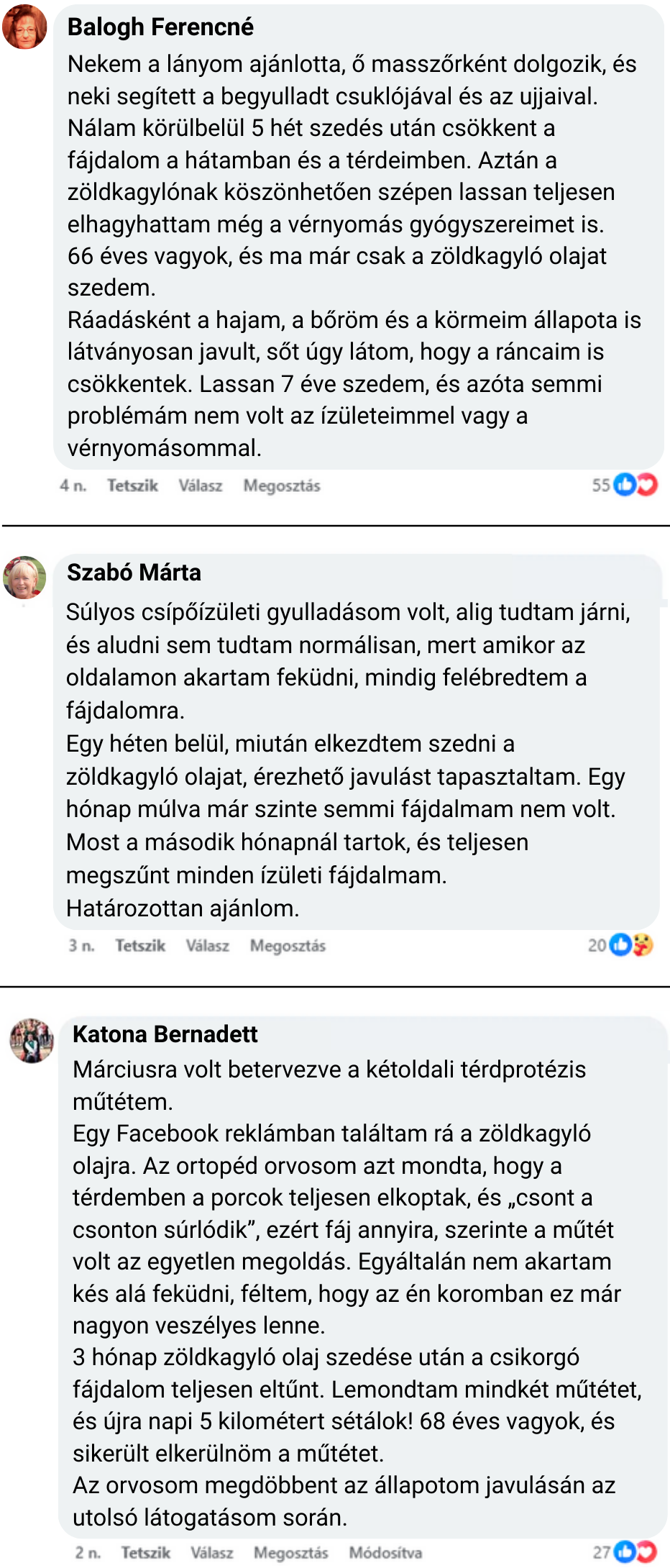Image resolution: width=670 pixels, height=1568 pixels.
Task: Click Válasz under Balogh Ferencné's comment
Action: [201, 486]
